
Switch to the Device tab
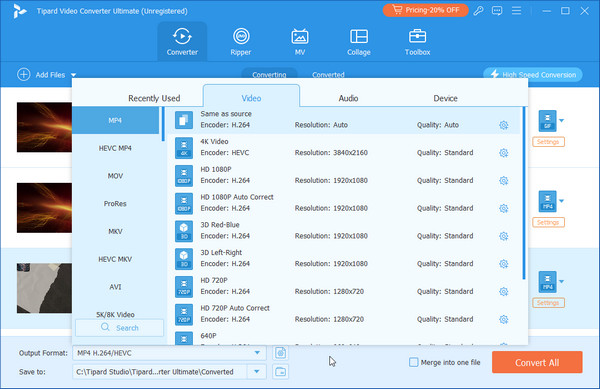click(x=445, y=98)
